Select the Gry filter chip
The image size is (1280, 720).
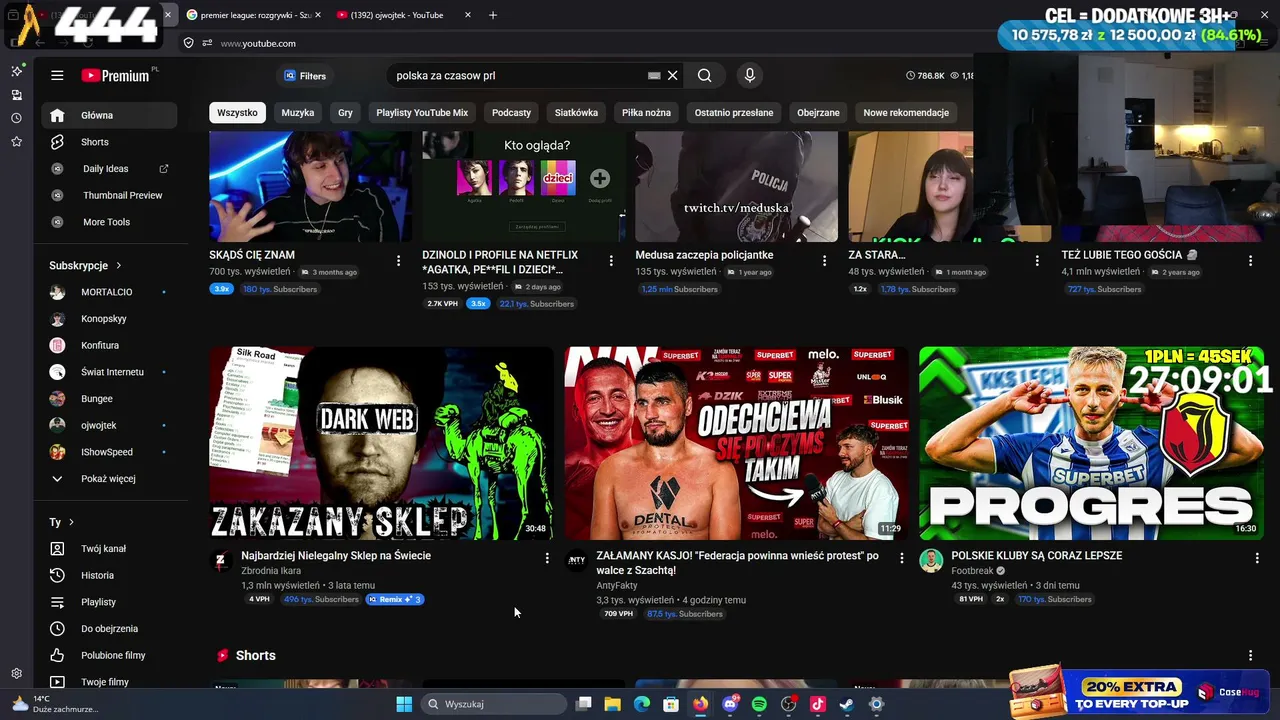[x=345, y=113]
